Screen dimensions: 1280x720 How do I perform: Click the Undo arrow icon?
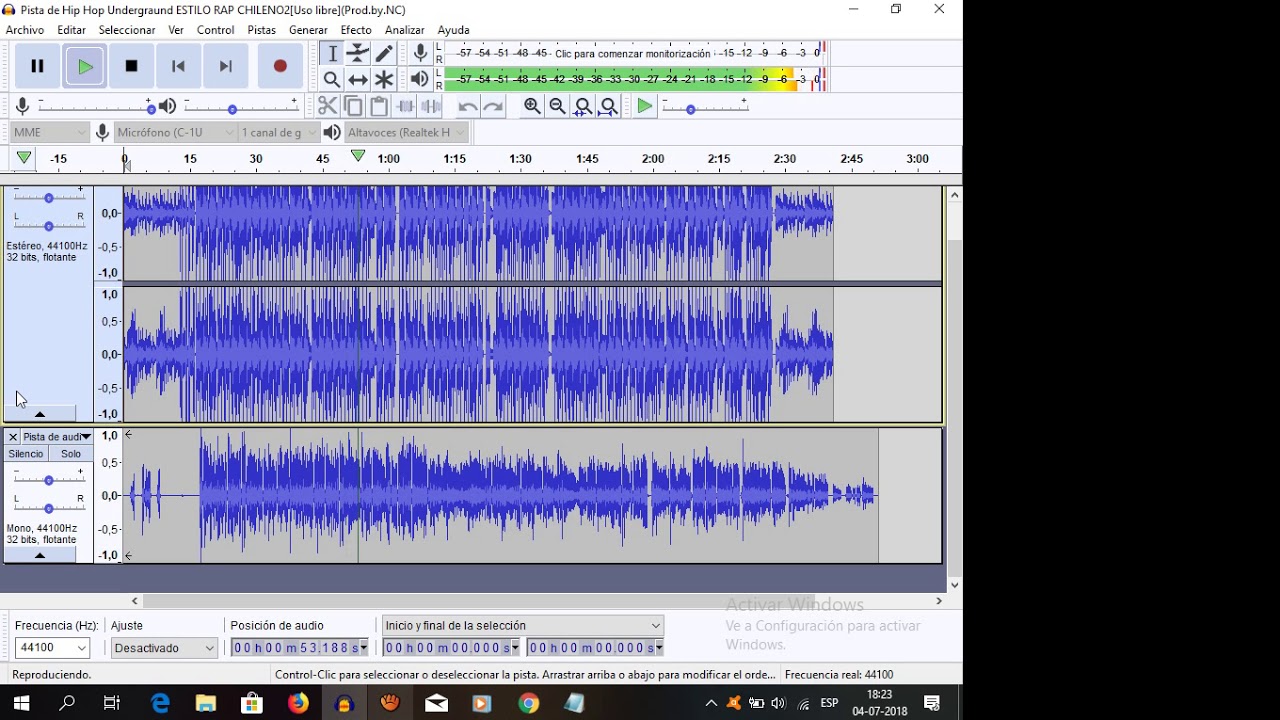[x=467, y=106]
